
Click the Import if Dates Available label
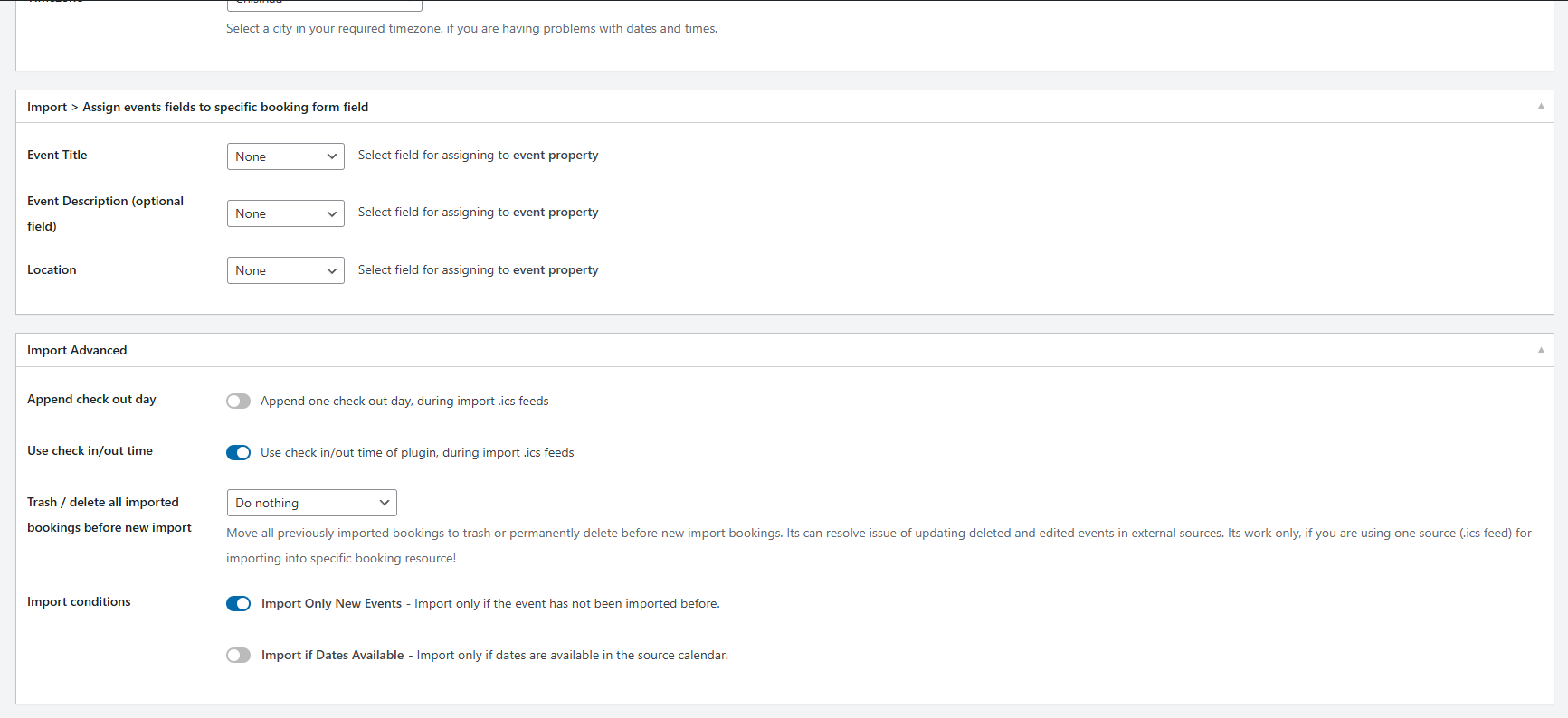(x=333, y=655)
